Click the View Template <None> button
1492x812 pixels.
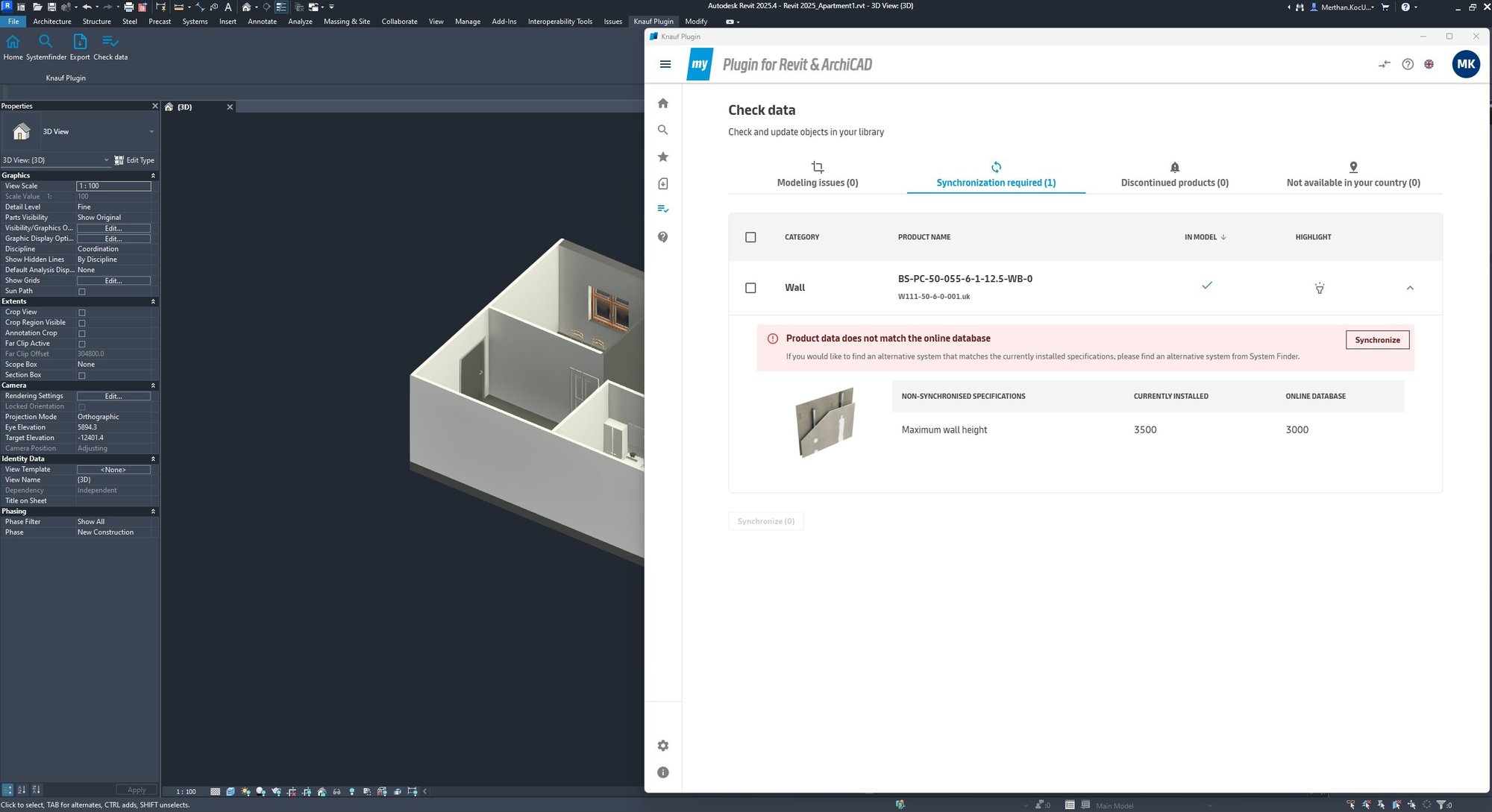[113, 470]
